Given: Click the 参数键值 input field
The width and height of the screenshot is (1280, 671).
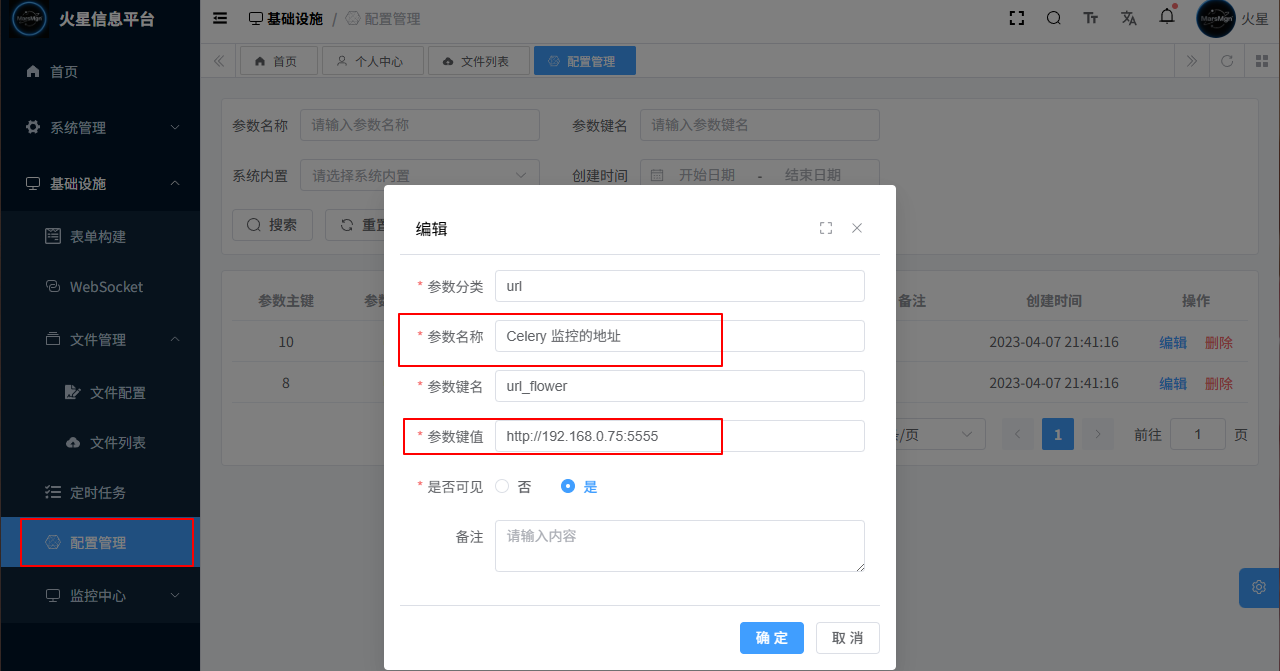Looking at the screenshot, I should pyautogui.click(x=680, y=436).
